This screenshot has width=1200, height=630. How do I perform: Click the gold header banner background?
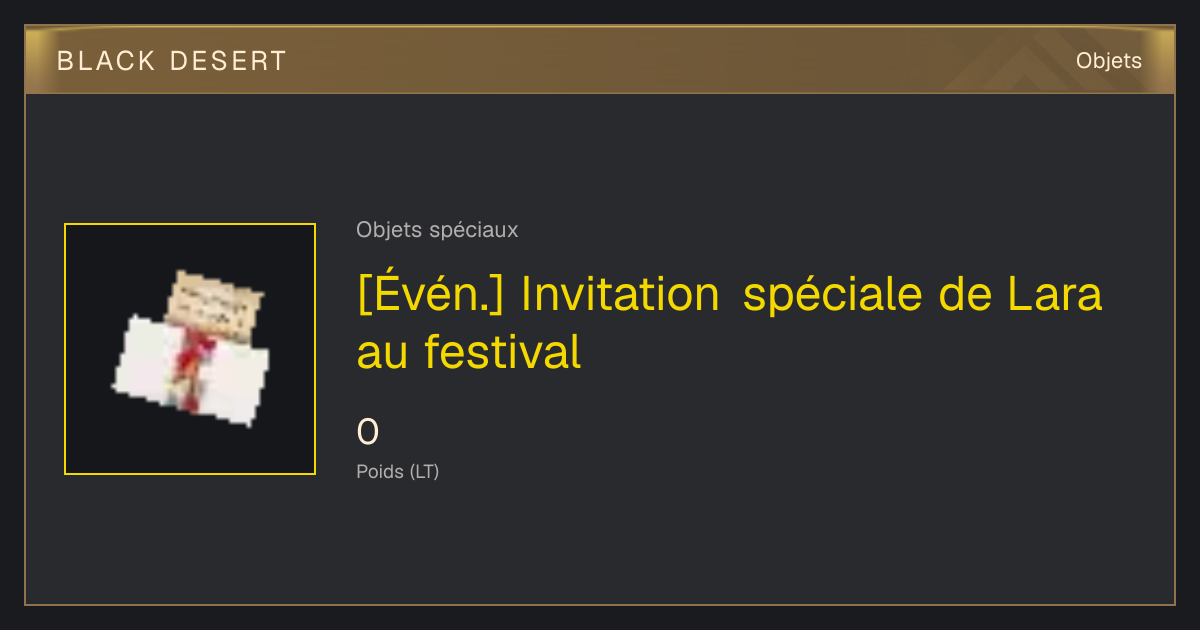coord(600,60)
